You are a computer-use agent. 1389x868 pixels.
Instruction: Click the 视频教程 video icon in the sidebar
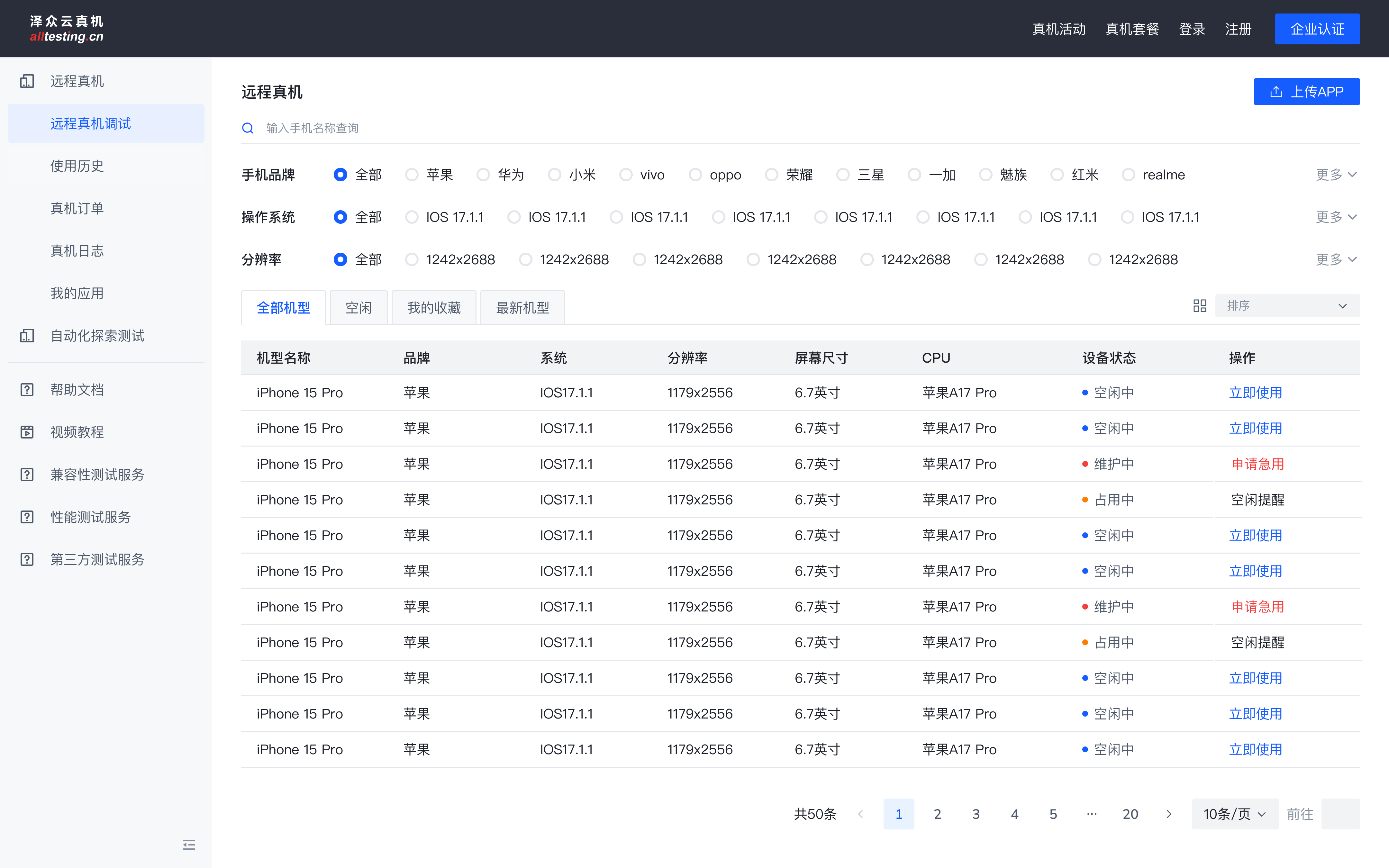(27, 432)
